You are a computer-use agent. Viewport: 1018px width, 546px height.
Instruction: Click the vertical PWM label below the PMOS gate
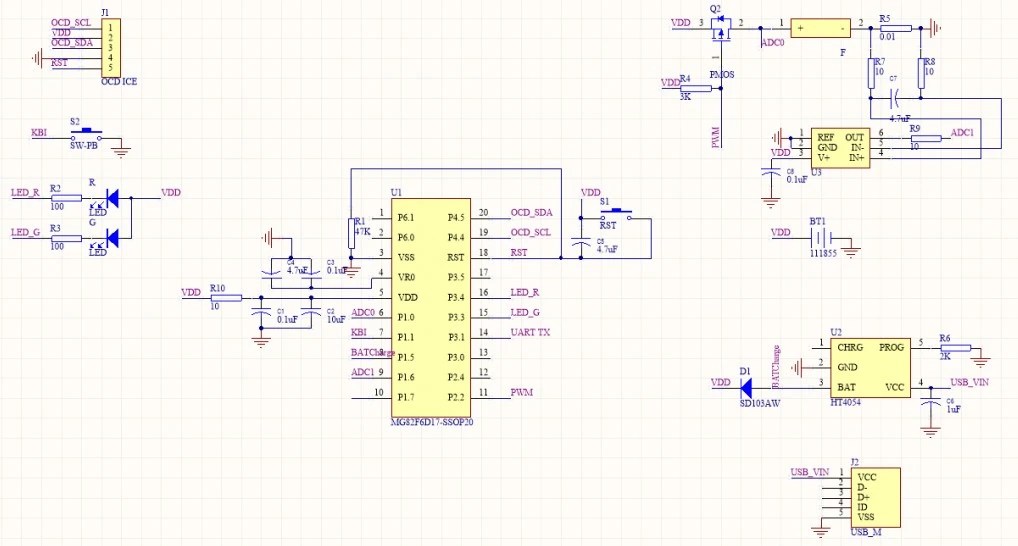pos(716,138)
